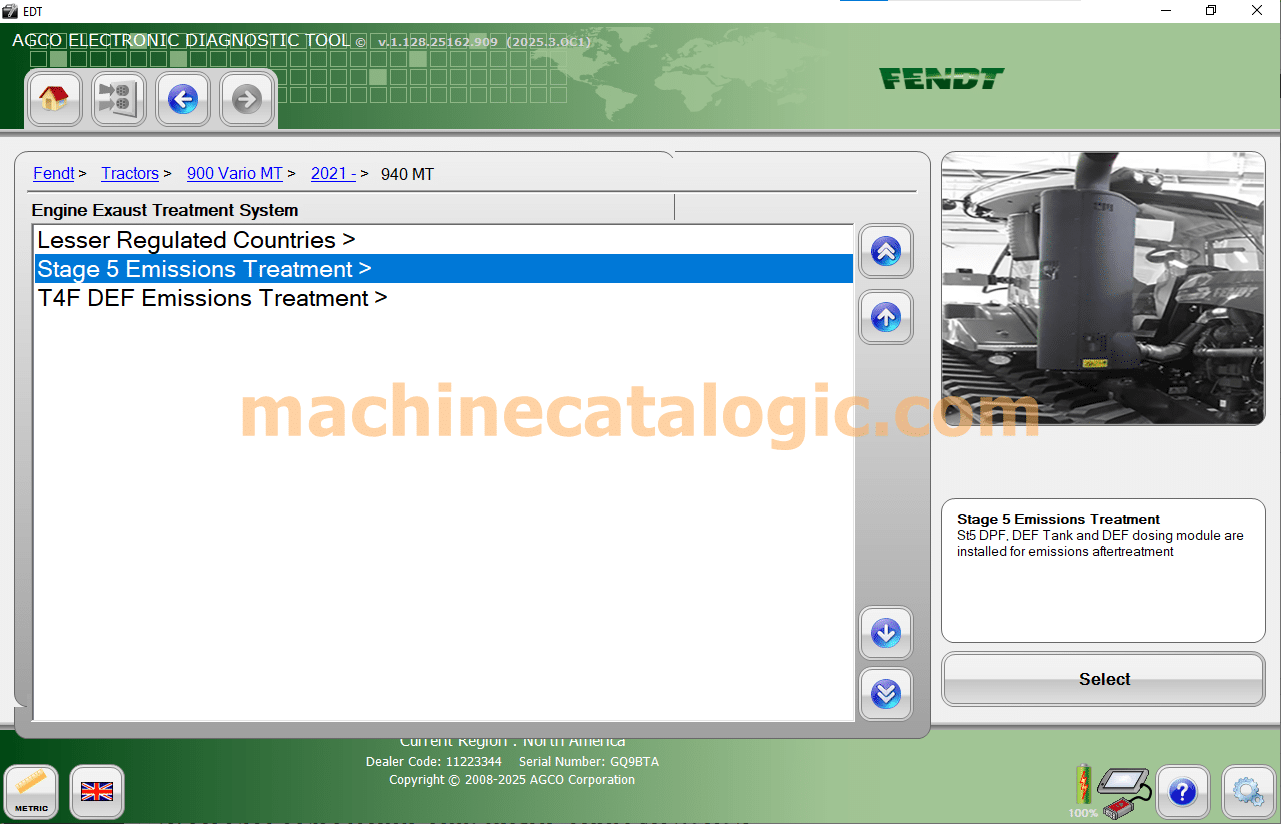Click the Engine Exaust Treatment System heading
Viewport: 1281px width, 824px height.
click(165, 210)
